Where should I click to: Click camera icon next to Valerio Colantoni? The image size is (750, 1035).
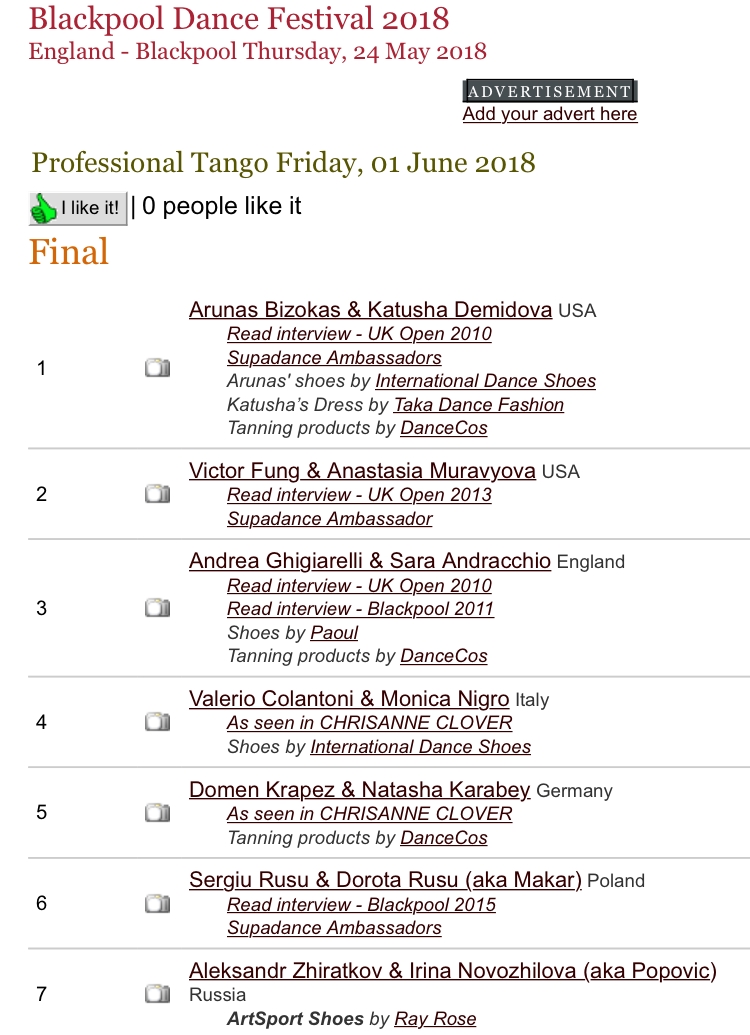pos(157,721)
